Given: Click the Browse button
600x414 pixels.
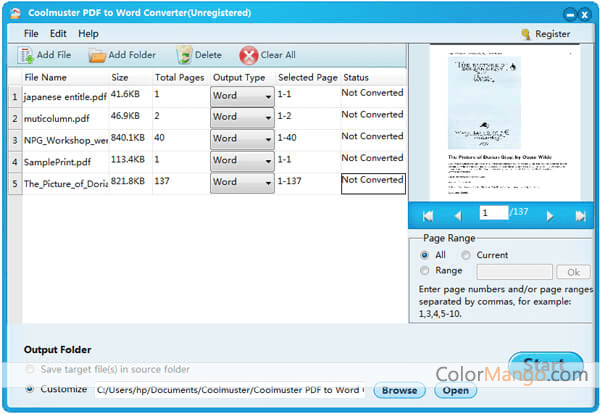Looking at the screenshot, I should 399,390.
